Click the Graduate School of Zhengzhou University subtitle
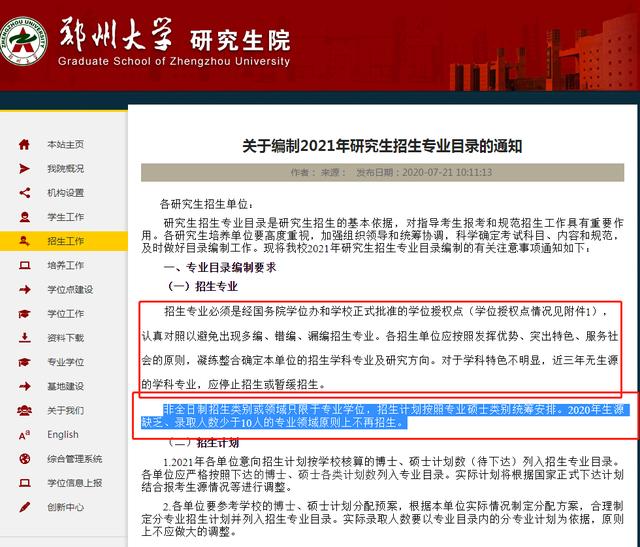 174,62
